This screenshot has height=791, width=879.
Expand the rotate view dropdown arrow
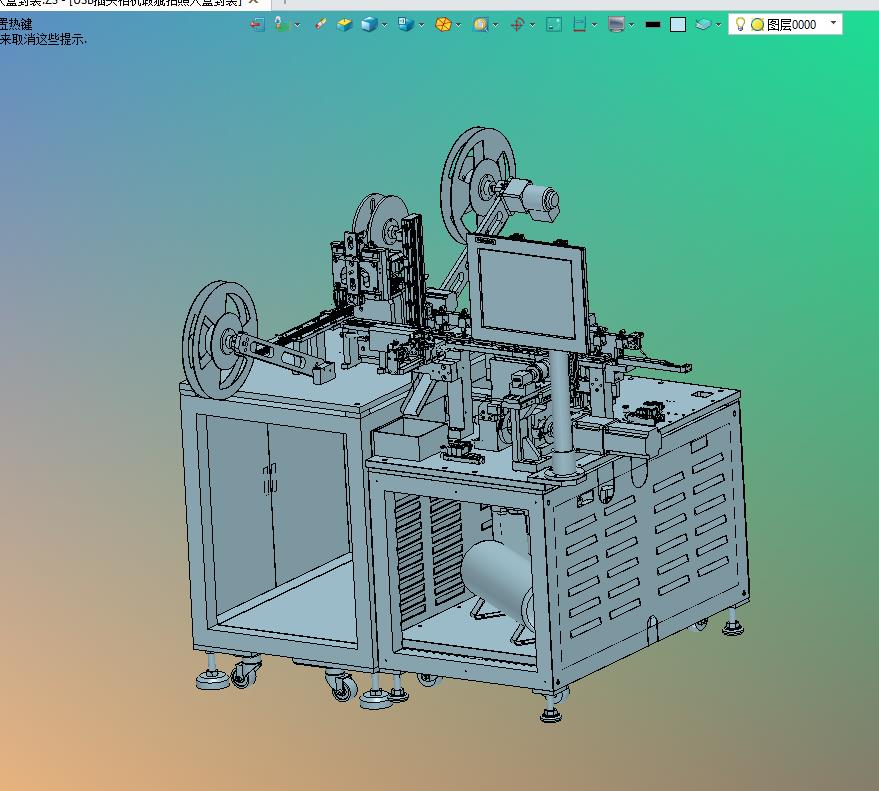[x=532, y=25]
